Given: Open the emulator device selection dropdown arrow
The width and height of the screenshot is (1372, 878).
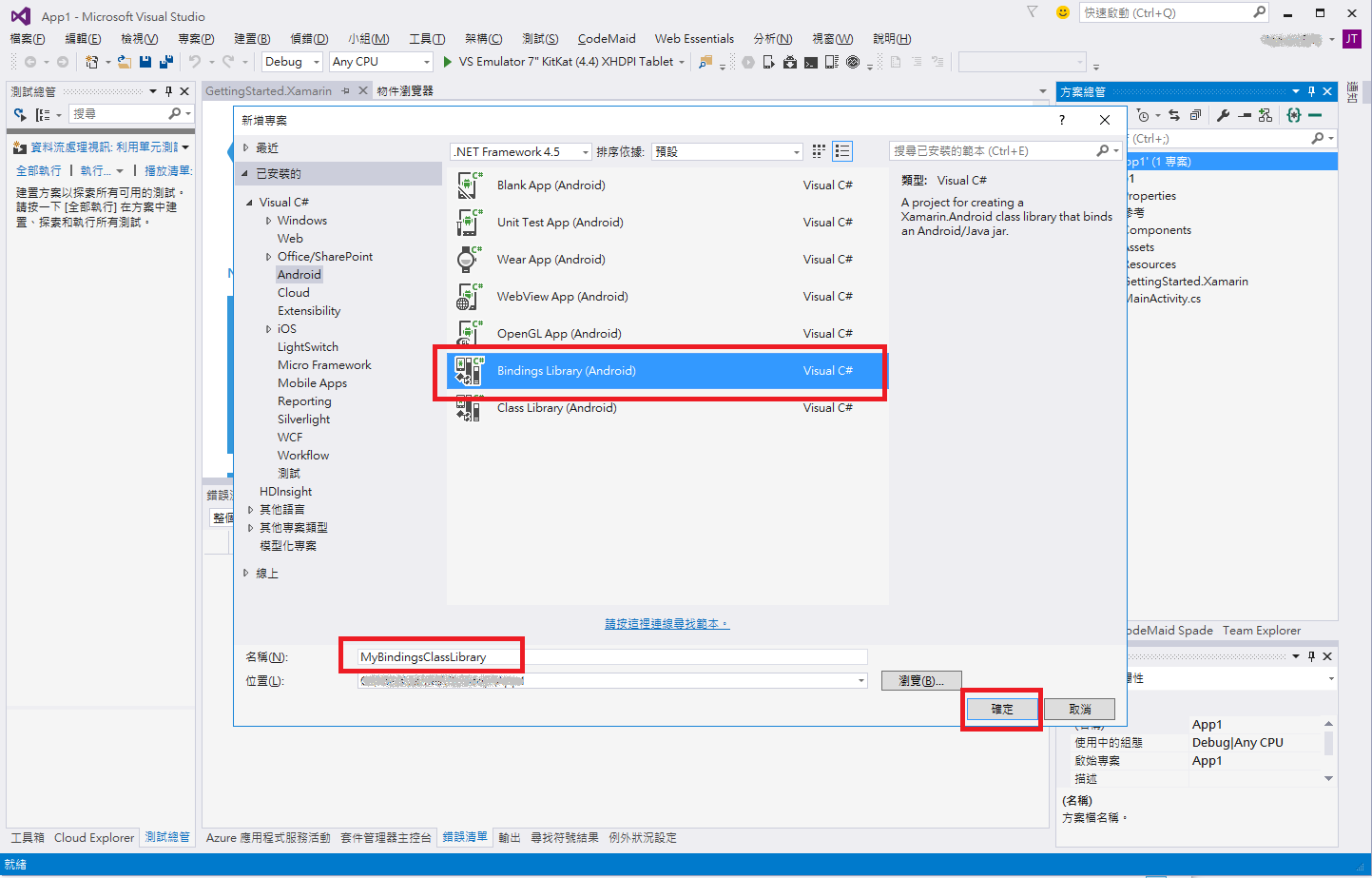Looking at the screenshot, I should click(682, 62).
